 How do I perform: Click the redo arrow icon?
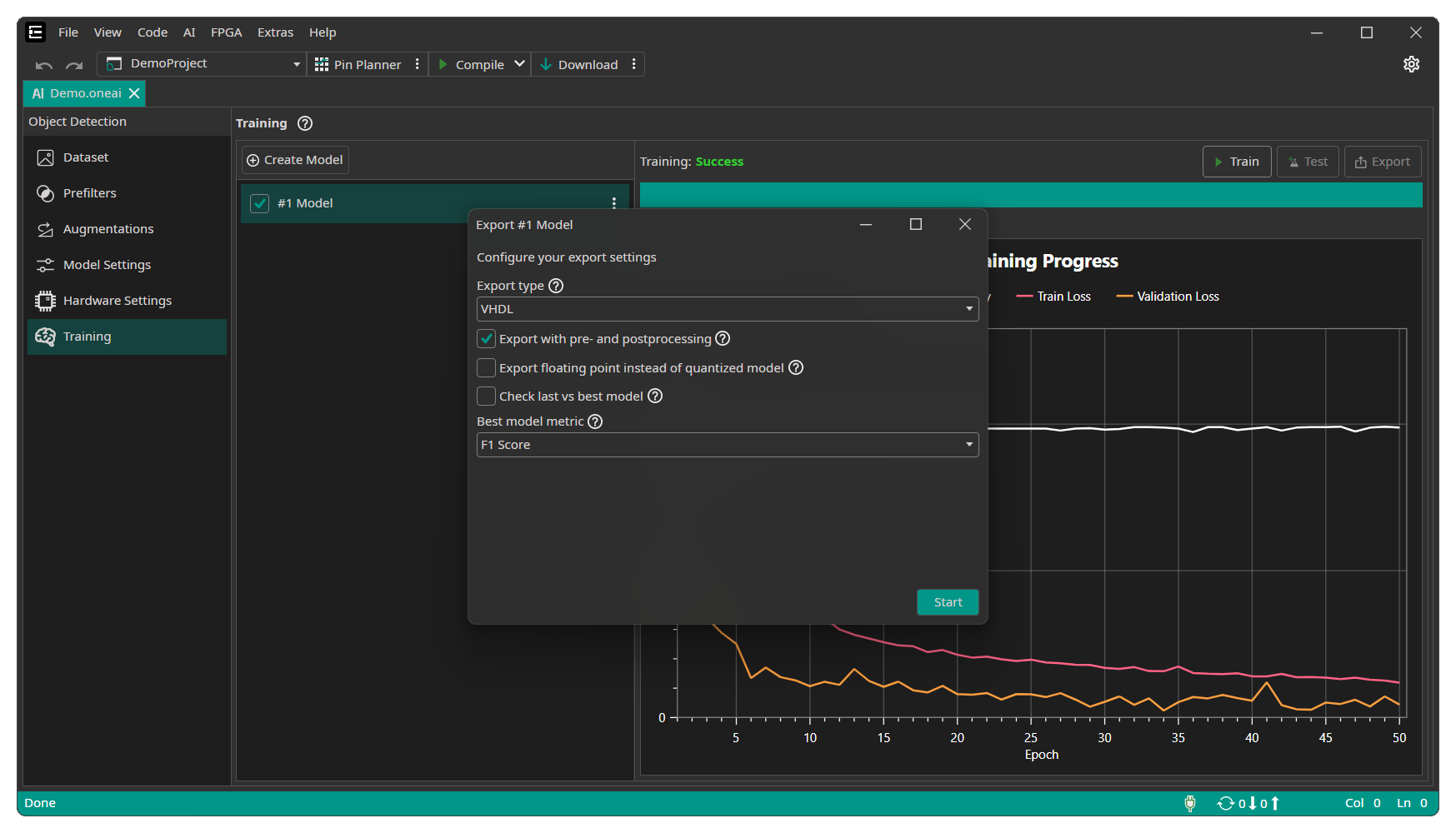tap(74, 65)
